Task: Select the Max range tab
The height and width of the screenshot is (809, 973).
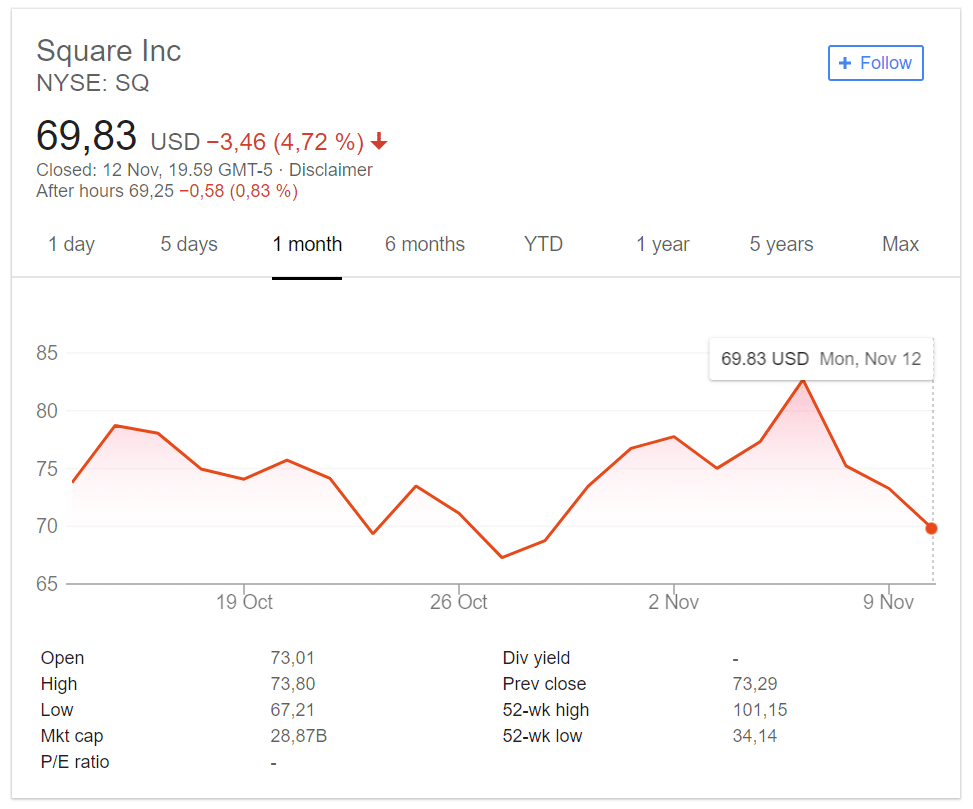Action: coord(900,244)
